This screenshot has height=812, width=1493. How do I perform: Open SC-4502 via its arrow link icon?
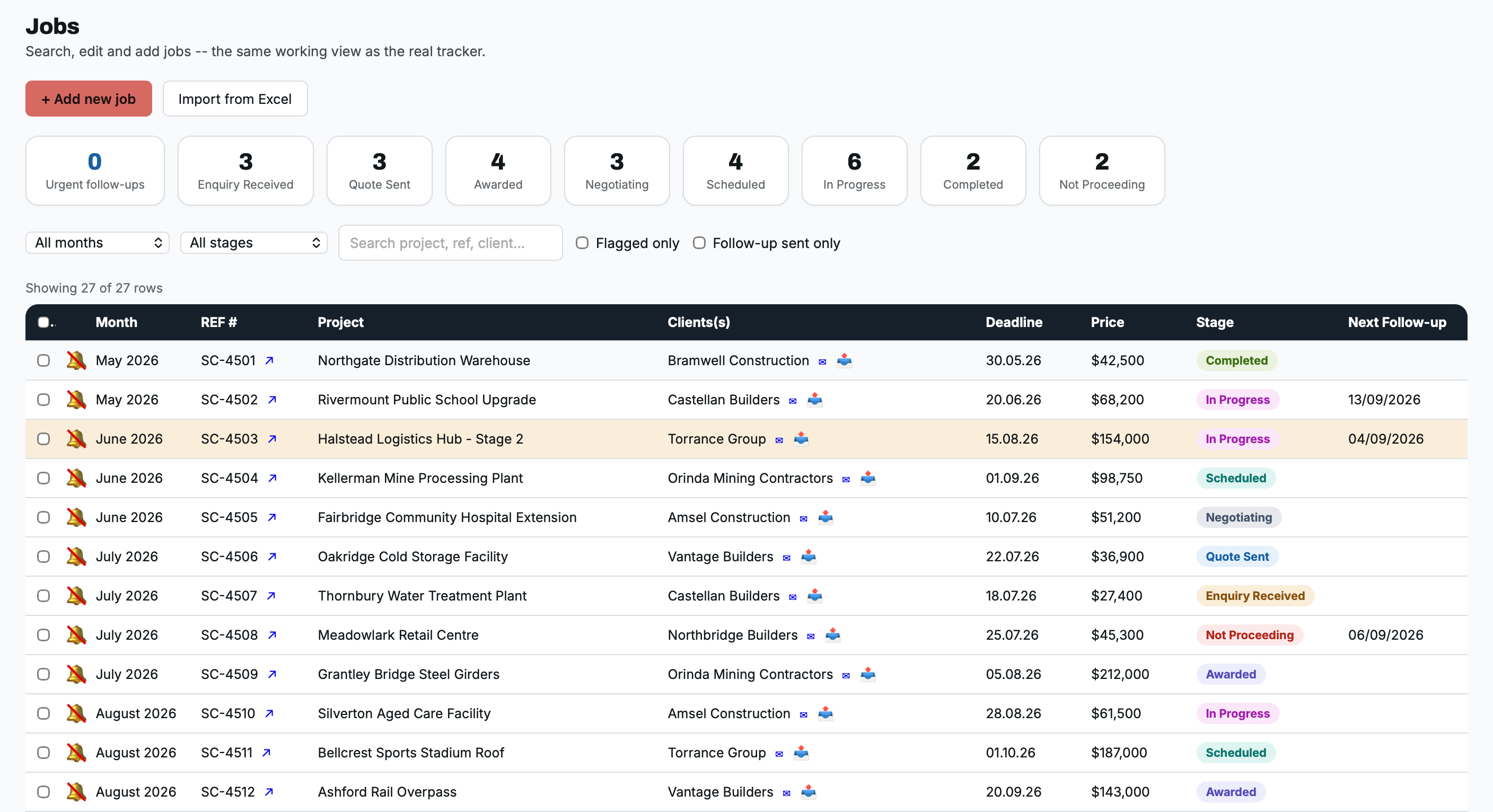coord(272,400)
